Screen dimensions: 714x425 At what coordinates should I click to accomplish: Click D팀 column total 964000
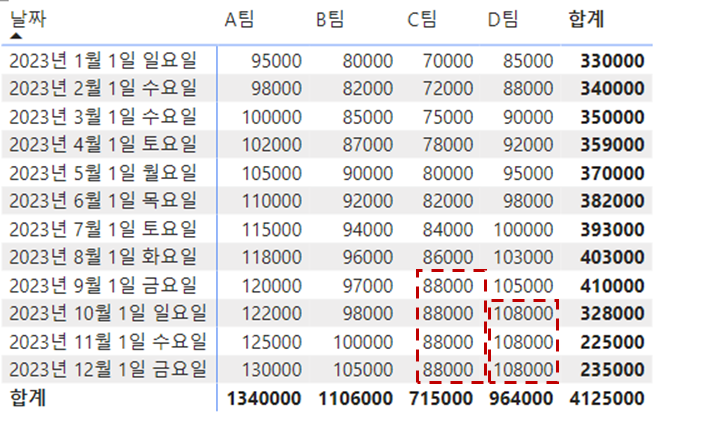point(521,399)
